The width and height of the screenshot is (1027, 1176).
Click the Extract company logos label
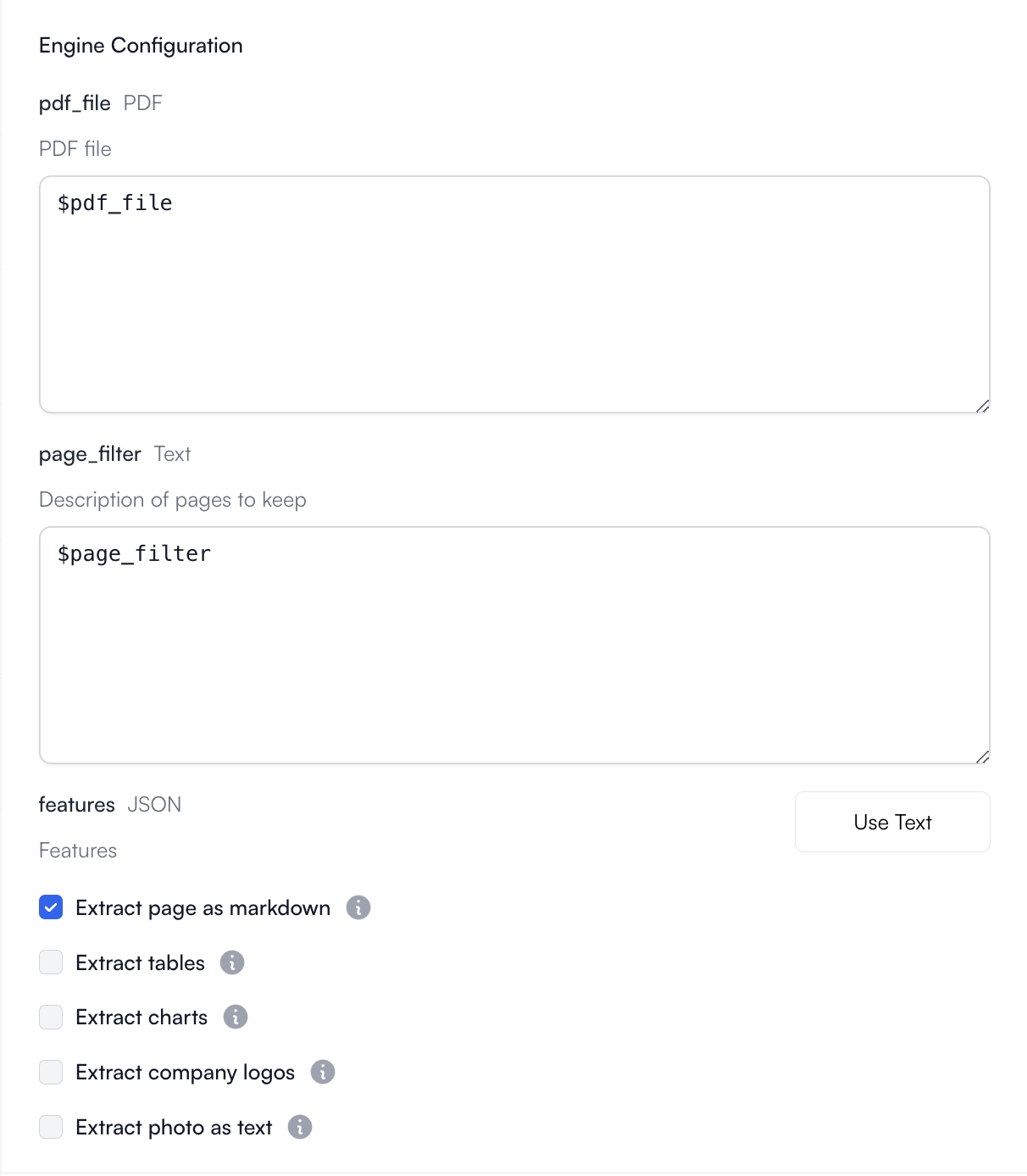tap(186, 1073)
